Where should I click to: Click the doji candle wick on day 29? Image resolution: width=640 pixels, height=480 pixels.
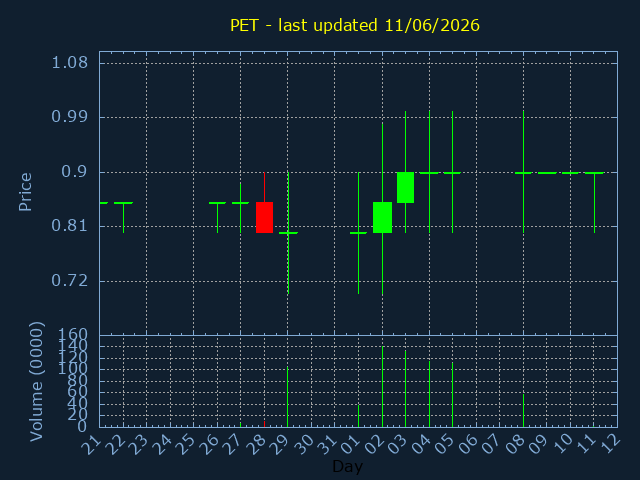[288, 233]
